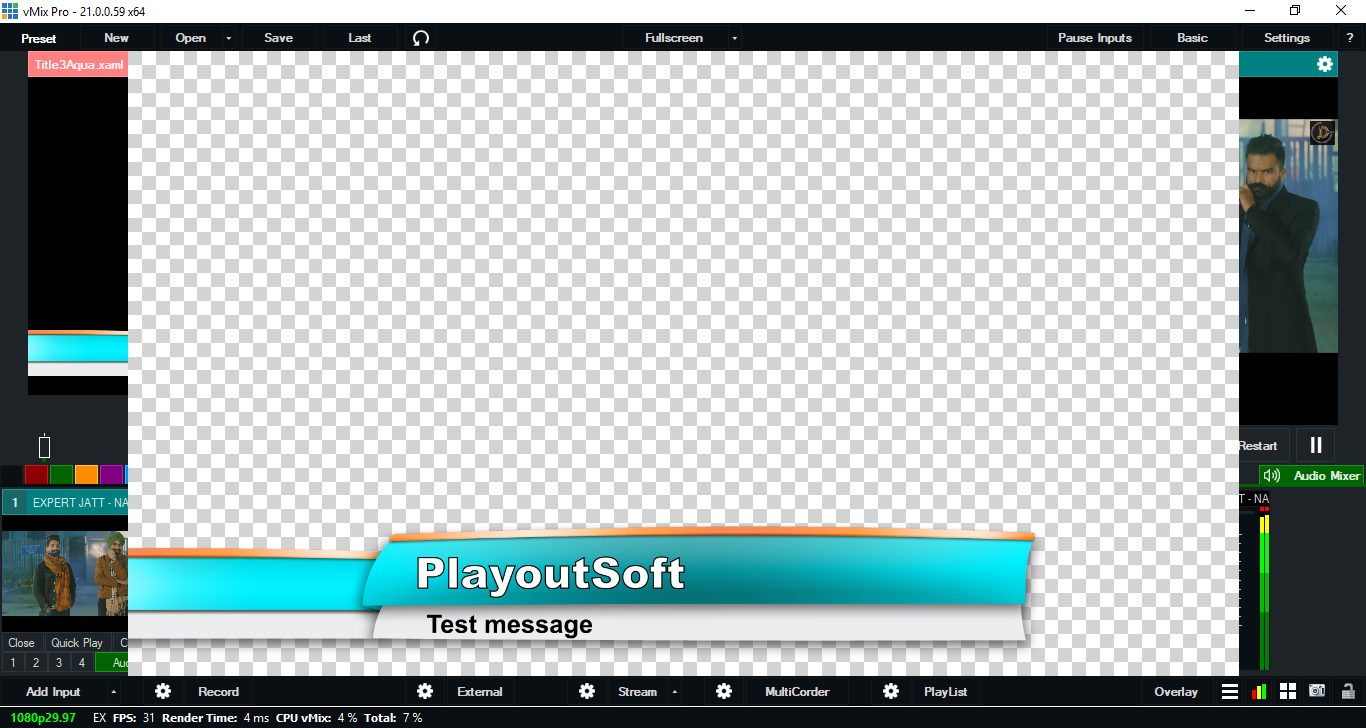Click the transition position indicator icon

(44, 446)
